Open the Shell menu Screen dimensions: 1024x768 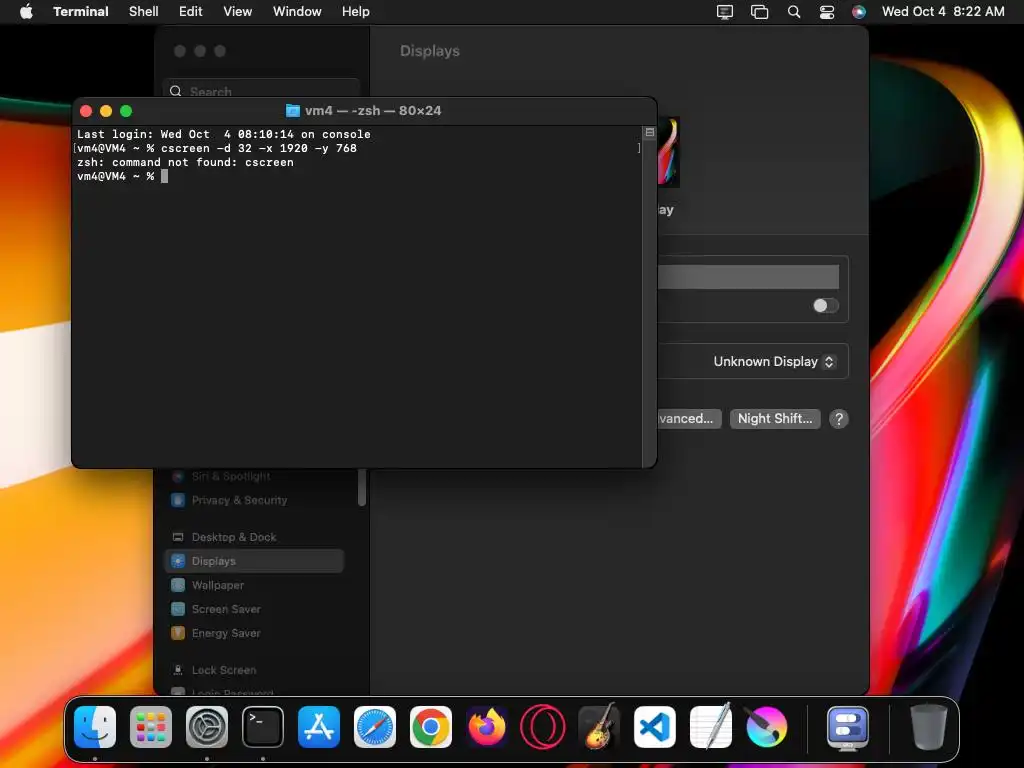click(144, 12)
